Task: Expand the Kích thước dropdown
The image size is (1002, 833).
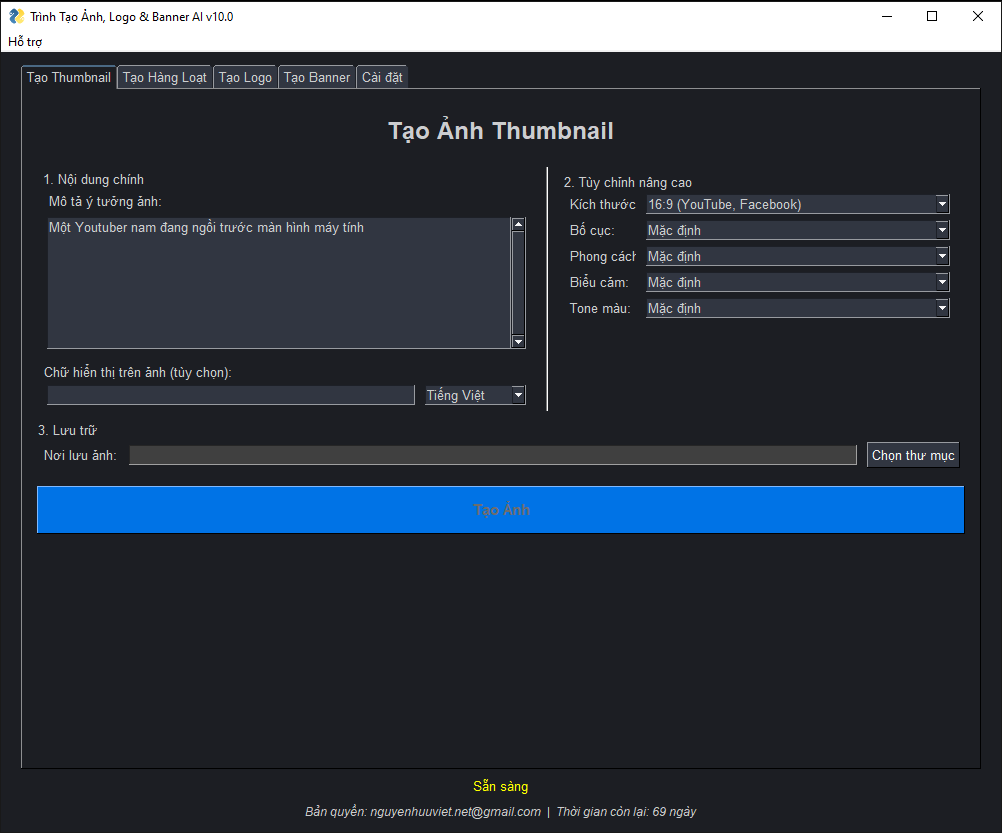Action: point(798,204)
